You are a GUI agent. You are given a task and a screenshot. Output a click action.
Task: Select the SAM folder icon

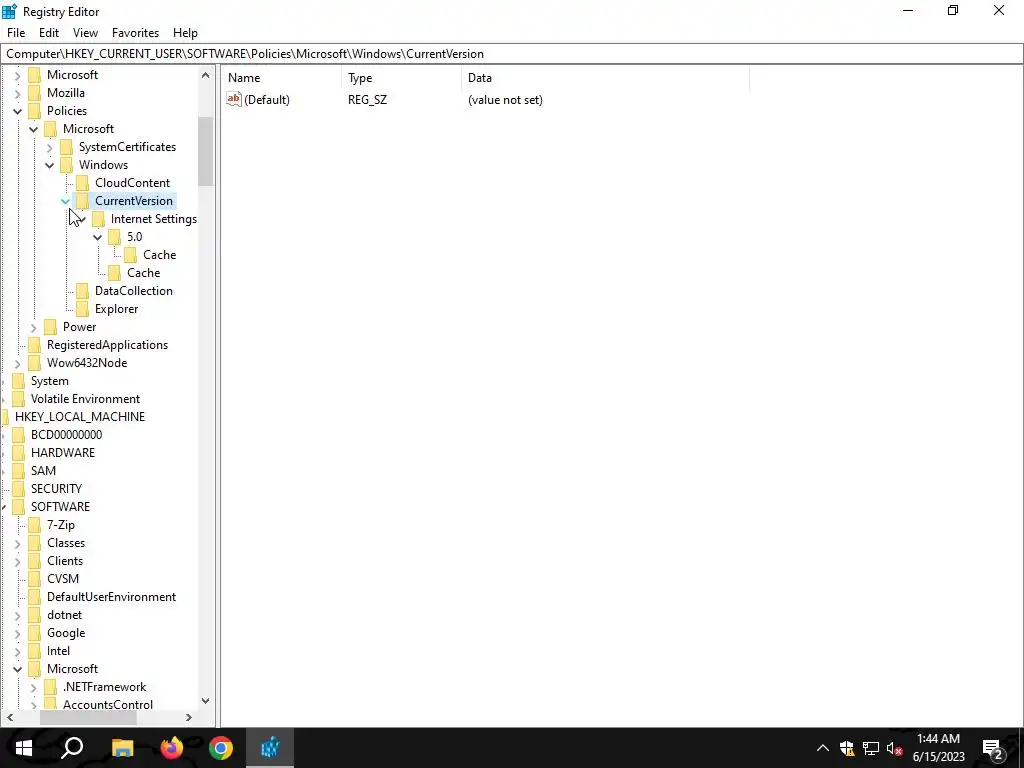(x=18, y=471)
